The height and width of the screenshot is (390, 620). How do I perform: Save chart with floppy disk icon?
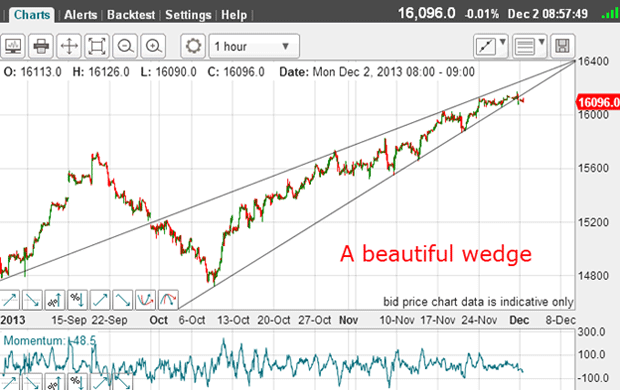coord(562,46)
